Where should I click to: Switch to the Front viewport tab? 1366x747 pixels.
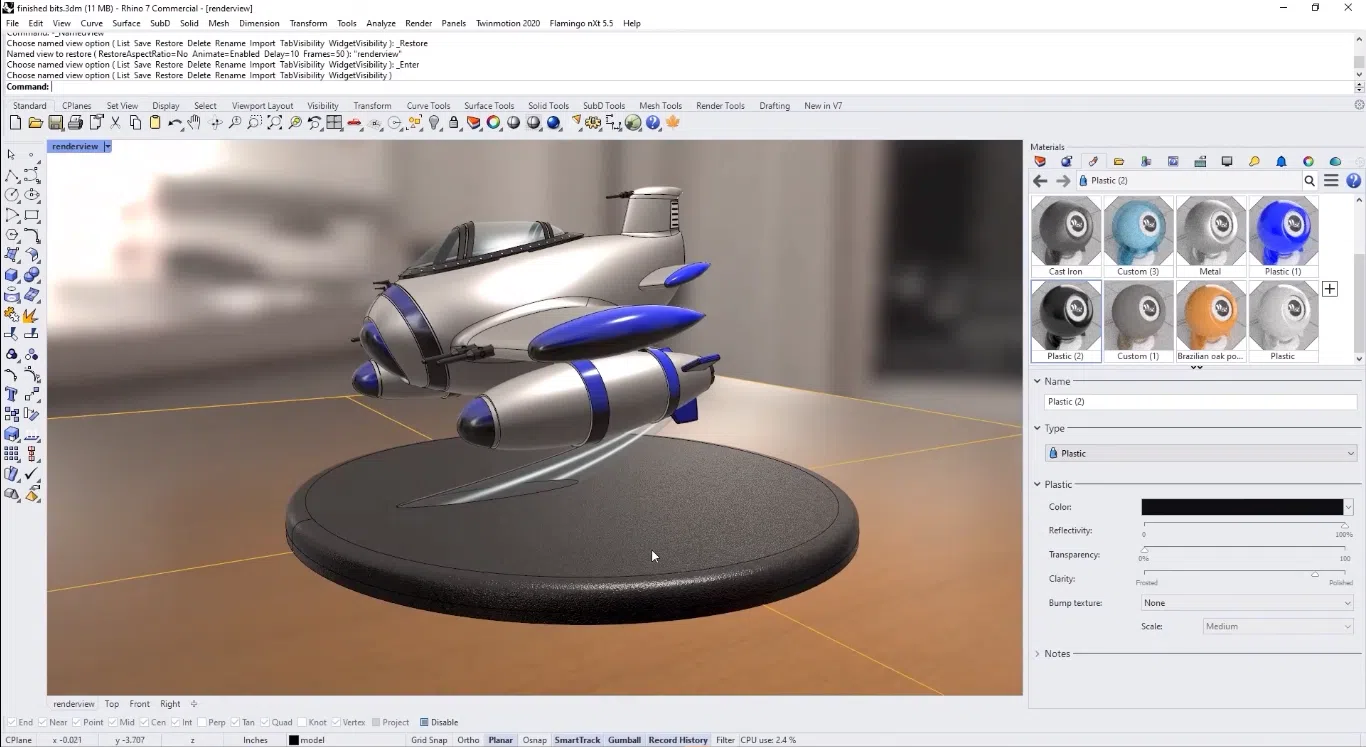[139, 704]
